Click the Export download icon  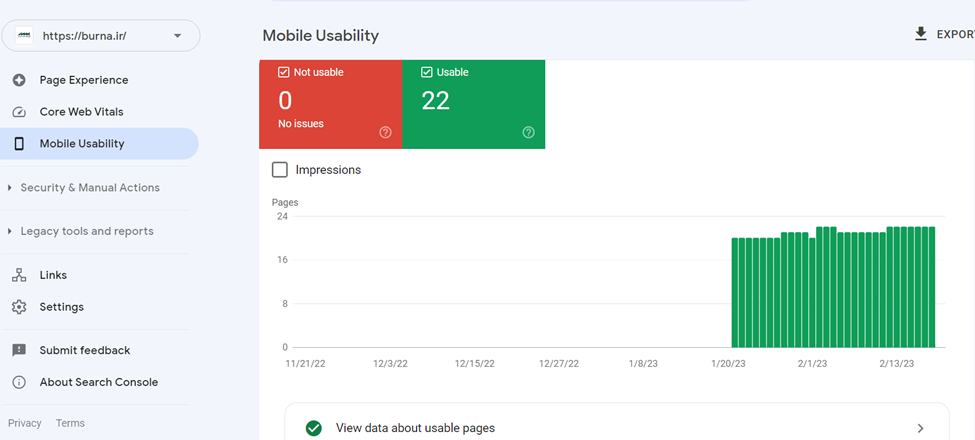click(921, 34)
